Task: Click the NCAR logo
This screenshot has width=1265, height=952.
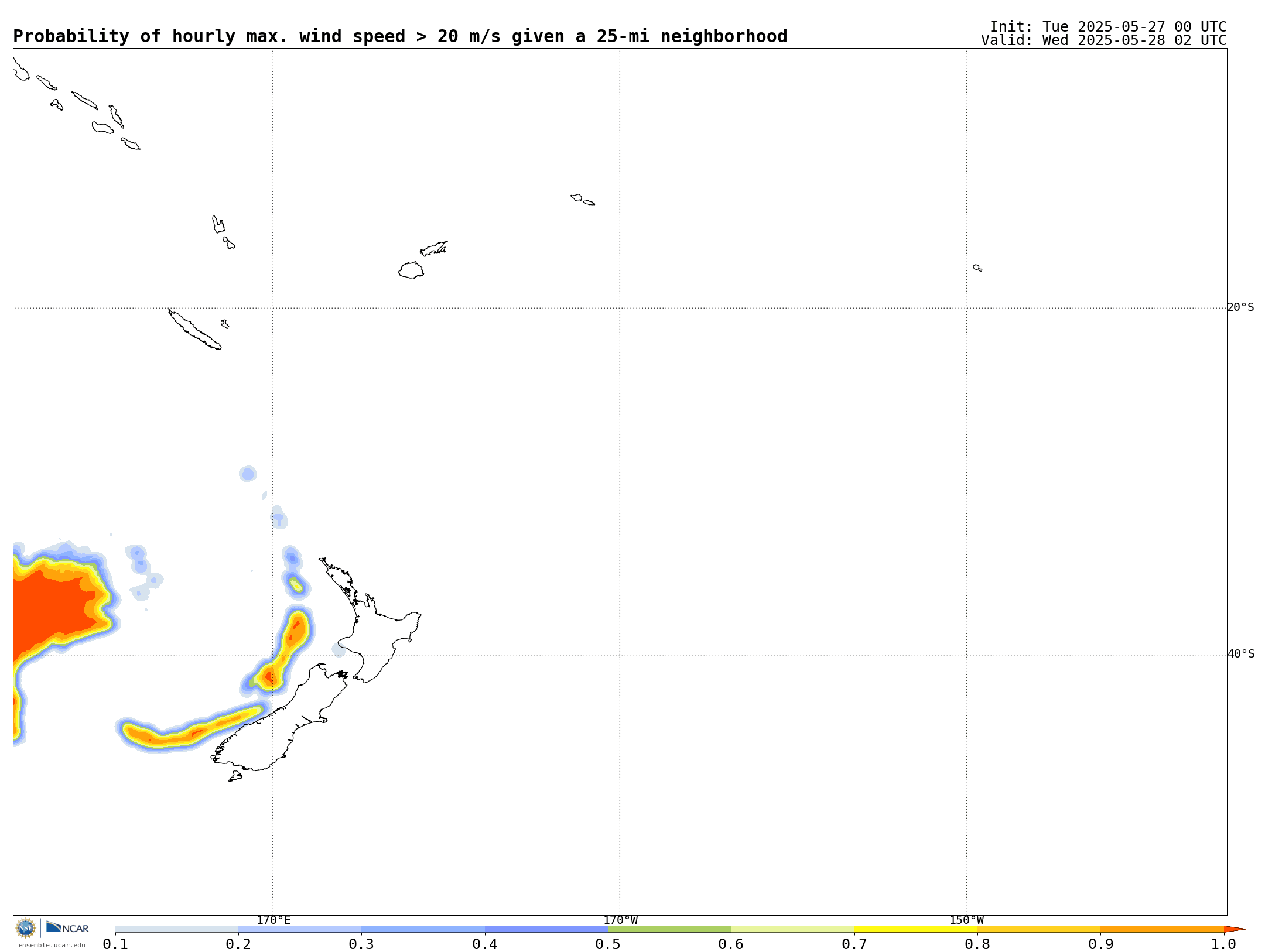Action: [67, 927]
